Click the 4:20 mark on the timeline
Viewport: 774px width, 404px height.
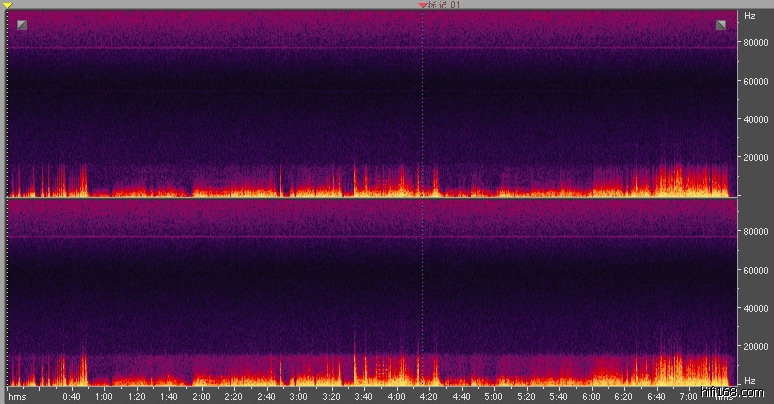click(429, 396)
